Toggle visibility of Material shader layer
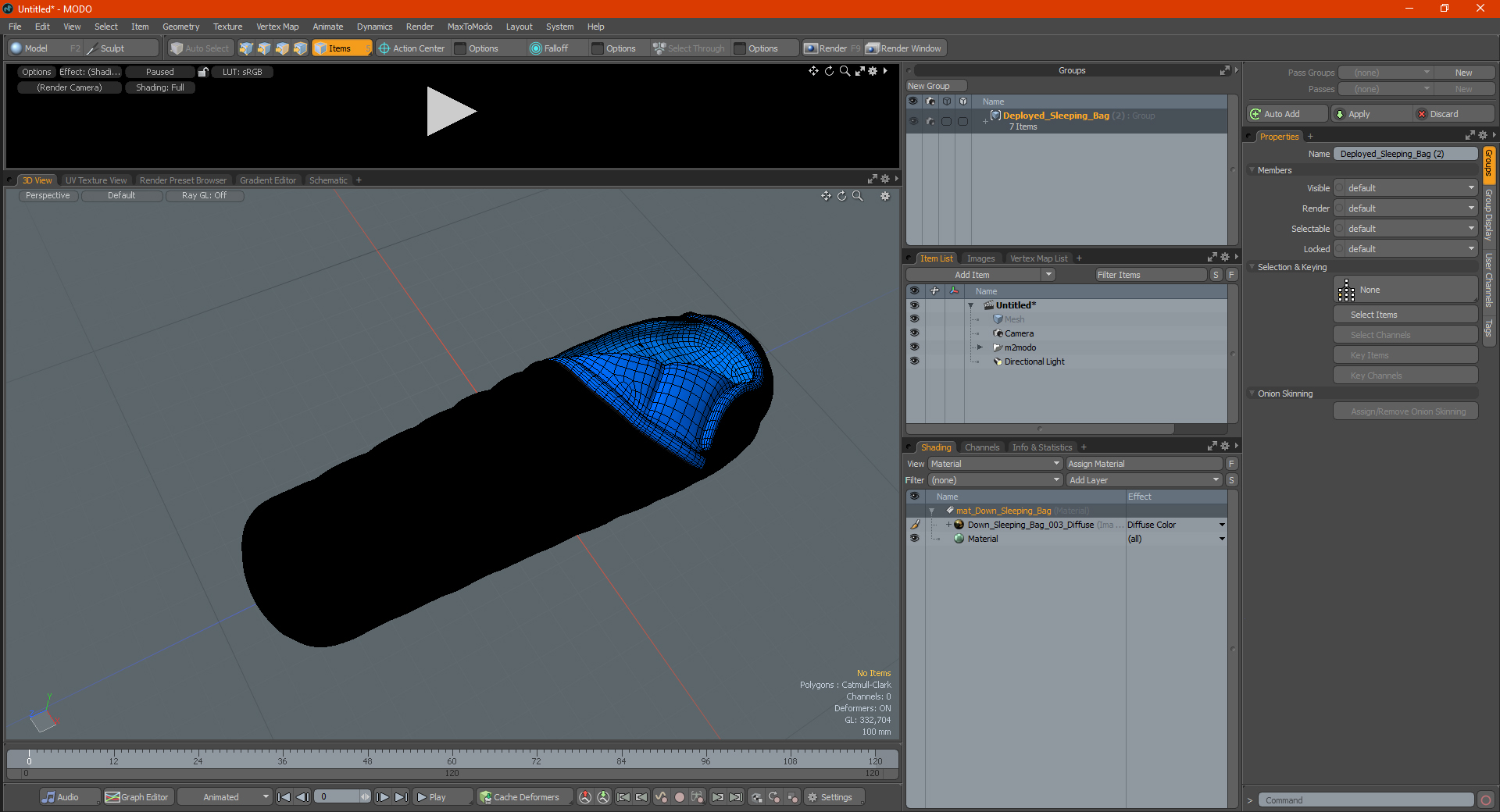The height and width of the screenshot is (812, 1500). [914, 539]
